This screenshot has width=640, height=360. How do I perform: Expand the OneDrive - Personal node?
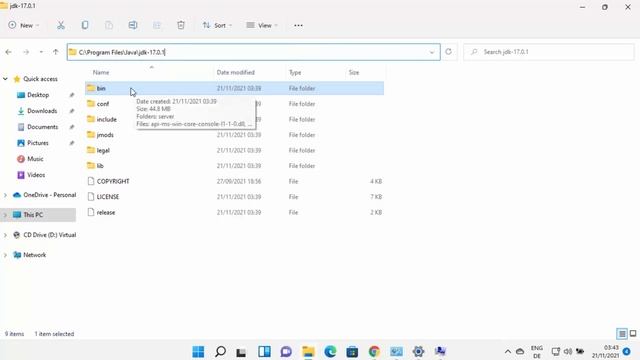(x=5, y=195)
